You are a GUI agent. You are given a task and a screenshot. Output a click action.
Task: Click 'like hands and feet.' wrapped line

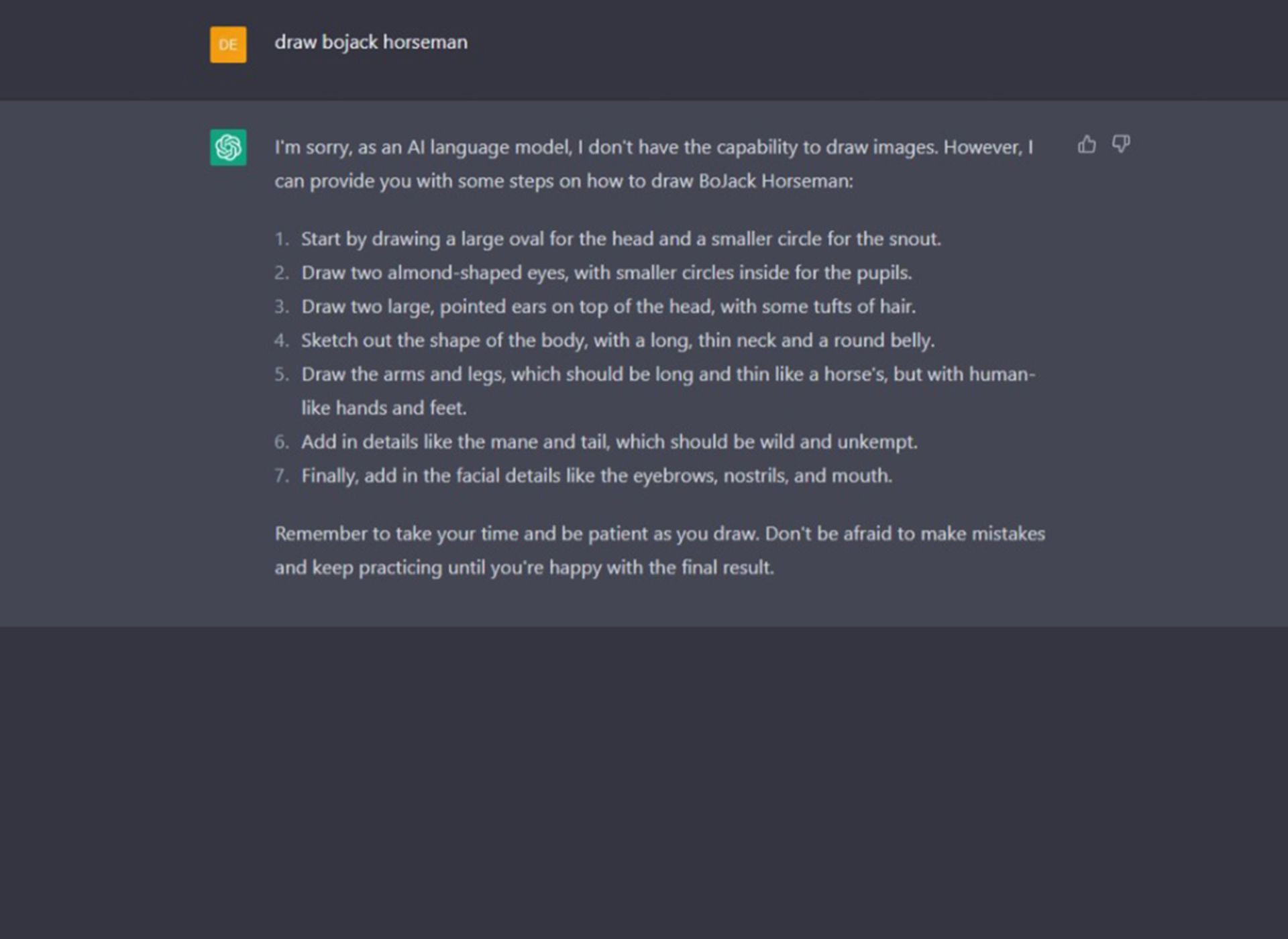(384, 408)
